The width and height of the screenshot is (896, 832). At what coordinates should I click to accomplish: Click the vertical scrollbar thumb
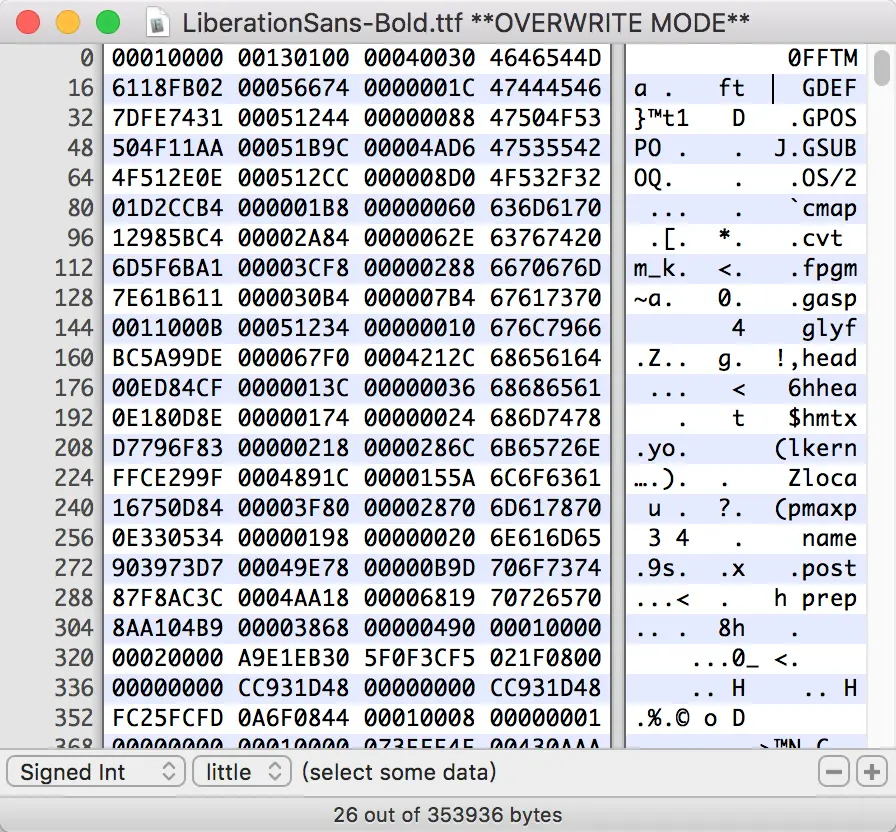(882, 66)
